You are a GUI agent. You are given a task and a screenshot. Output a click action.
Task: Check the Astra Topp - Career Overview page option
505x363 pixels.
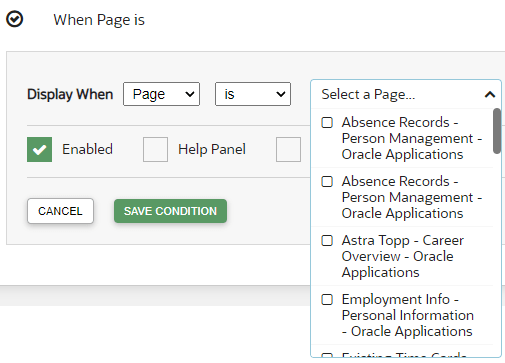pyautogui.click(x=327, y=240)
